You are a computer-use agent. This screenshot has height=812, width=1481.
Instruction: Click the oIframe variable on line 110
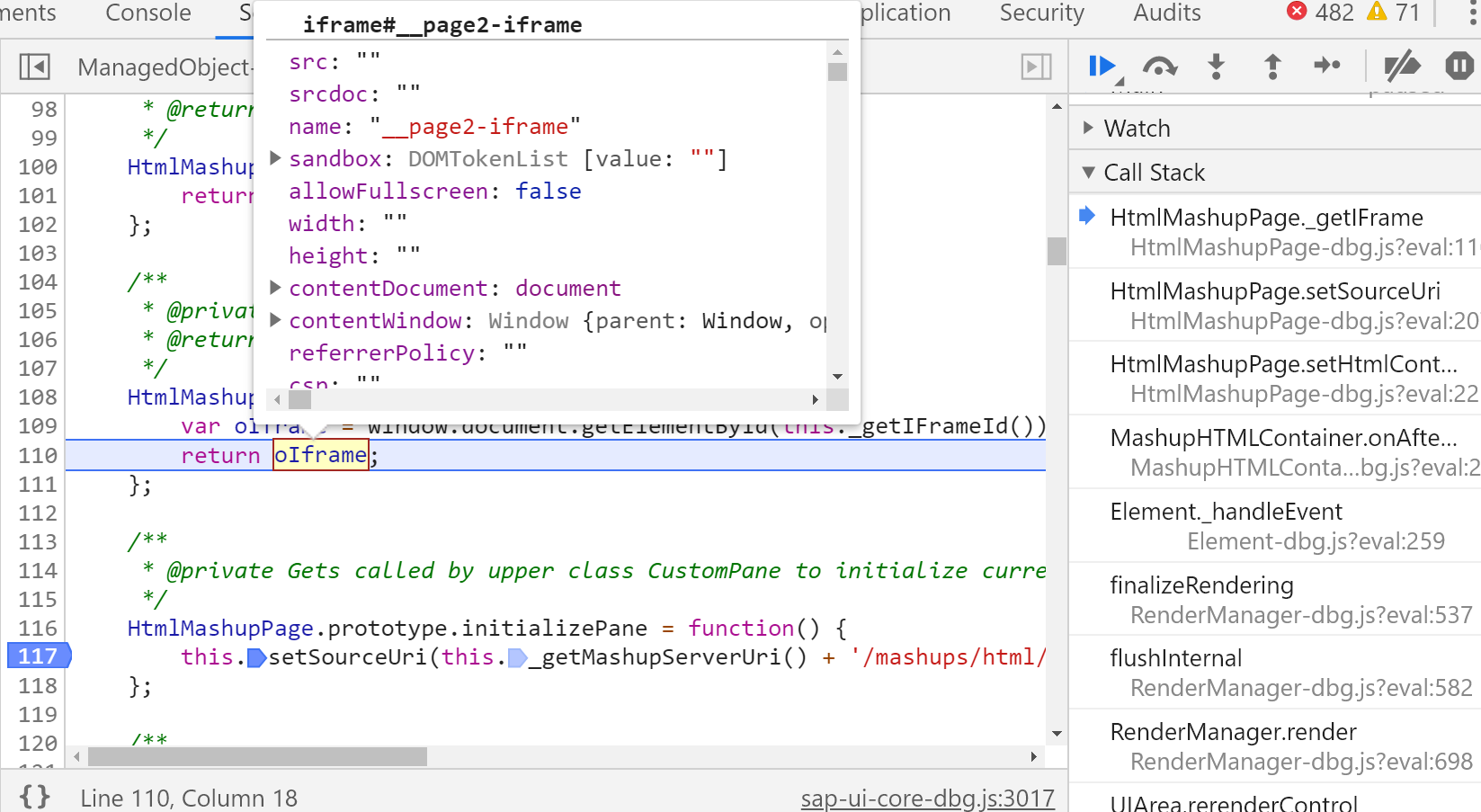click(x=321, y=455)
